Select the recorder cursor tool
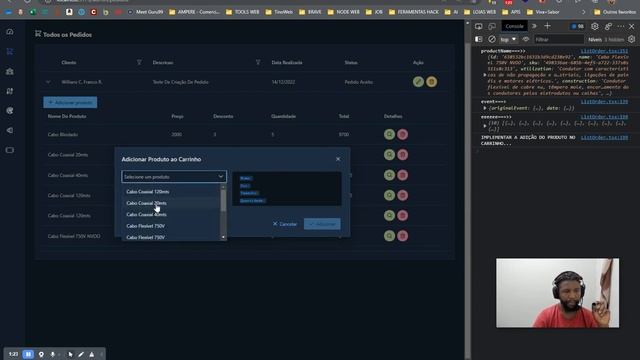 click(70, 354)
